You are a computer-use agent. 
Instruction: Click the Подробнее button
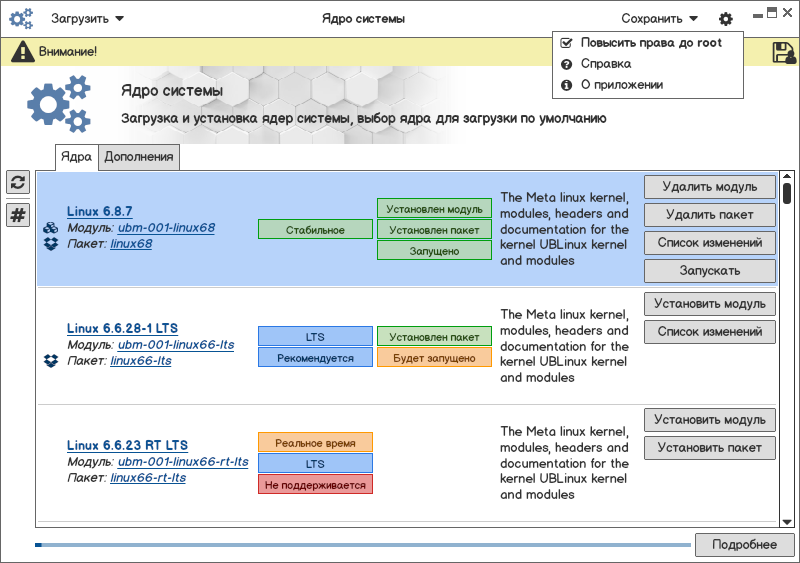(744, 545)
